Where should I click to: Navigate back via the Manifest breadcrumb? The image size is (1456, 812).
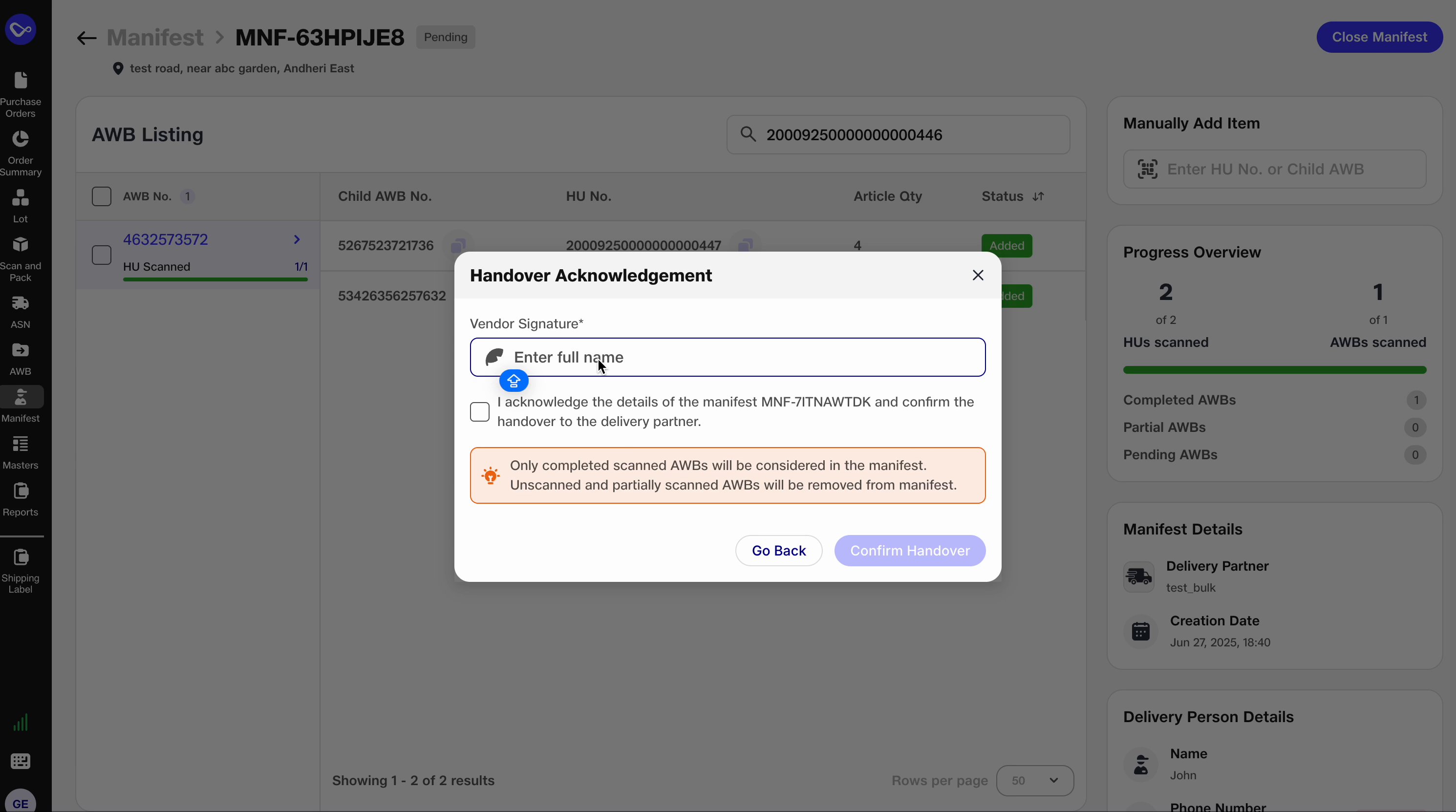pyautogui.click(x=155, y=37)
